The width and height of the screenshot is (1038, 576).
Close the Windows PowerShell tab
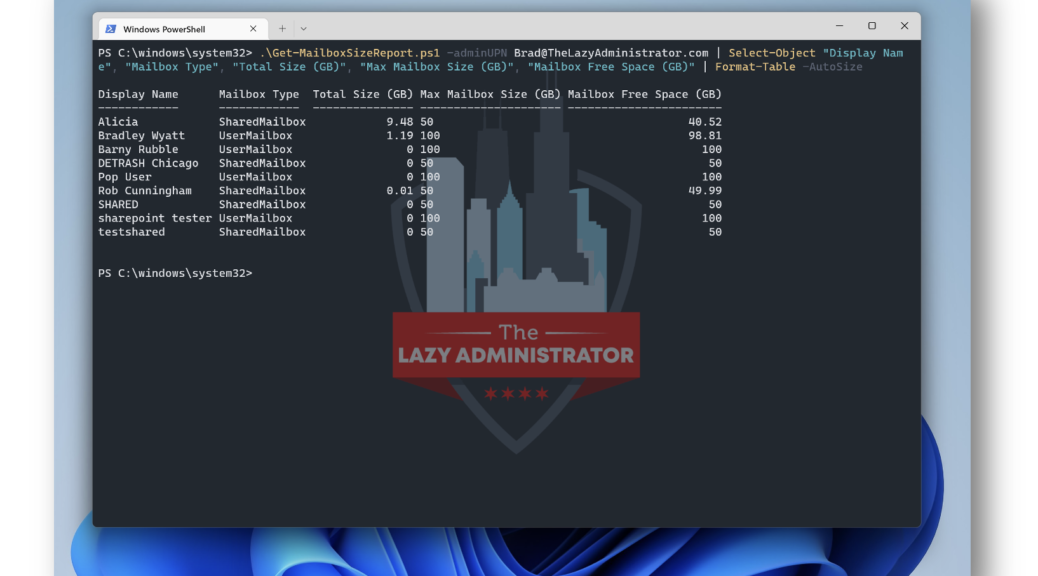(253, 28)
